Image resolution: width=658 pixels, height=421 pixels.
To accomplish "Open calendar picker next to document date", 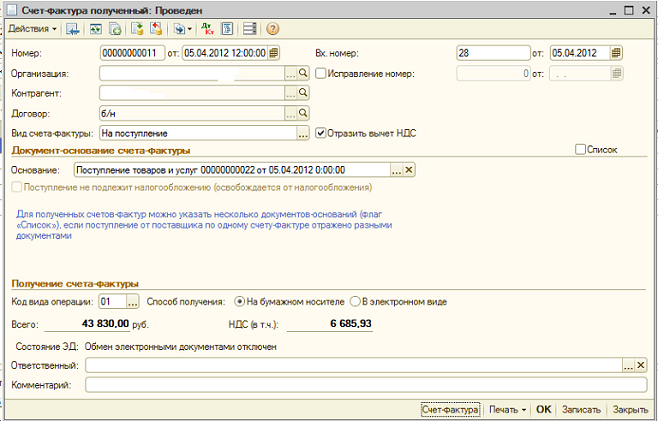I will 274,53.
